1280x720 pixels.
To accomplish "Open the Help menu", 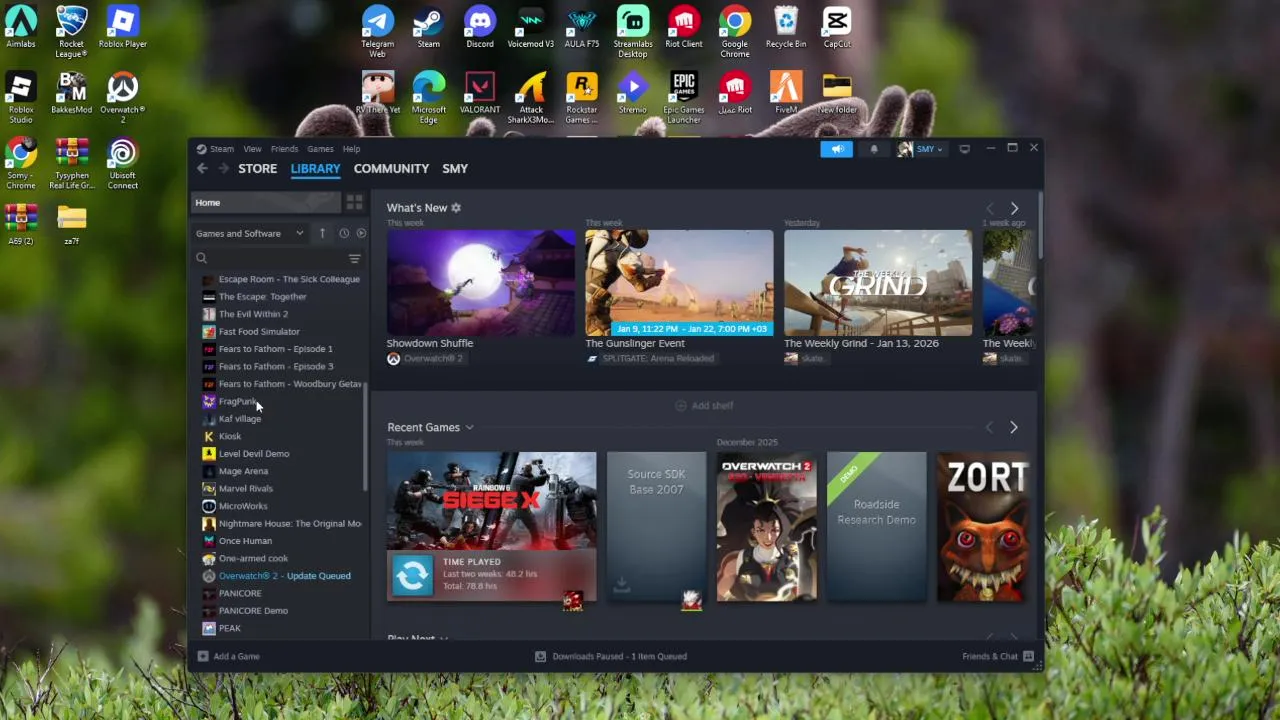I will pos(352,149).
